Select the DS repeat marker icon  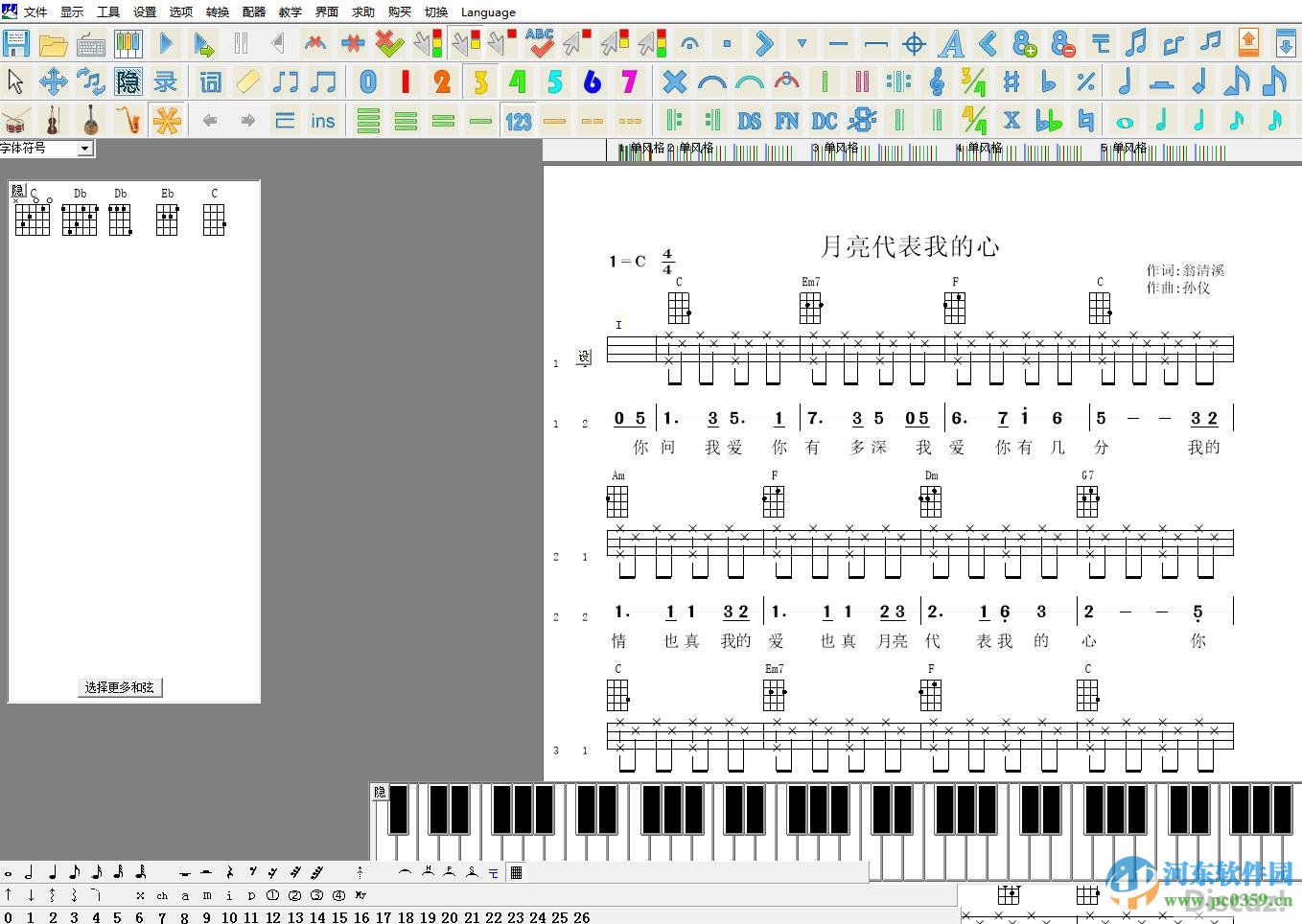pyautogui.click(x=749, y=121)
